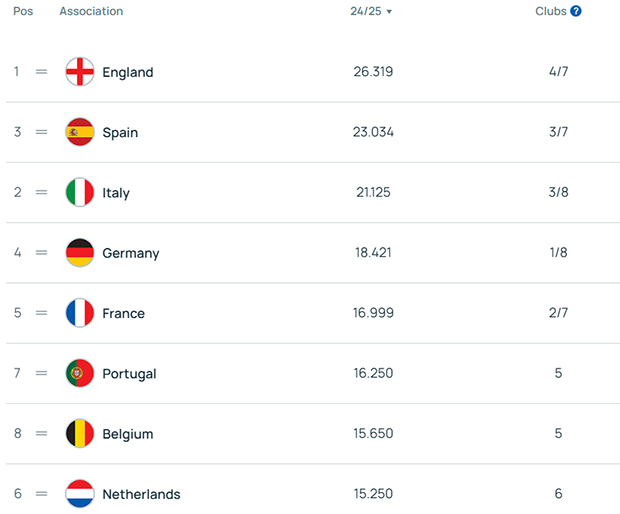620x514 pixels.
Task: Click Spain's 23.034 coefficient value
Action: click(x=373, y=132)
